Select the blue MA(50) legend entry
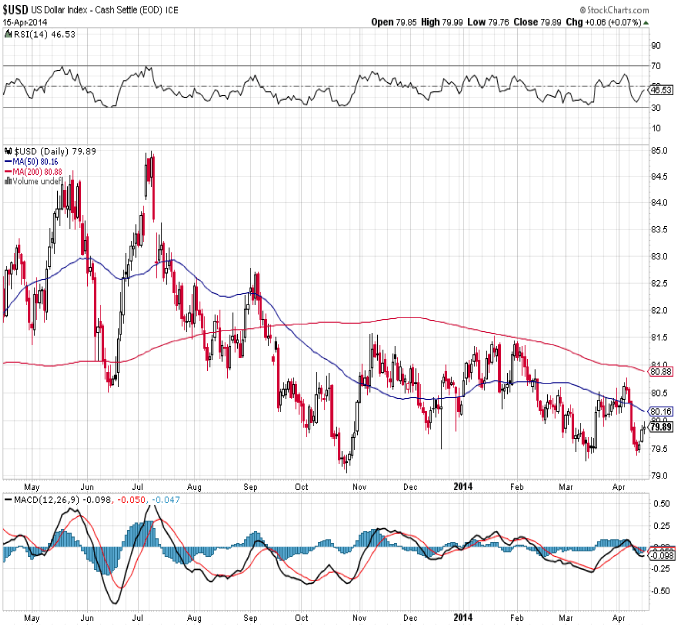The image size is (676, 625). (35, 159)
